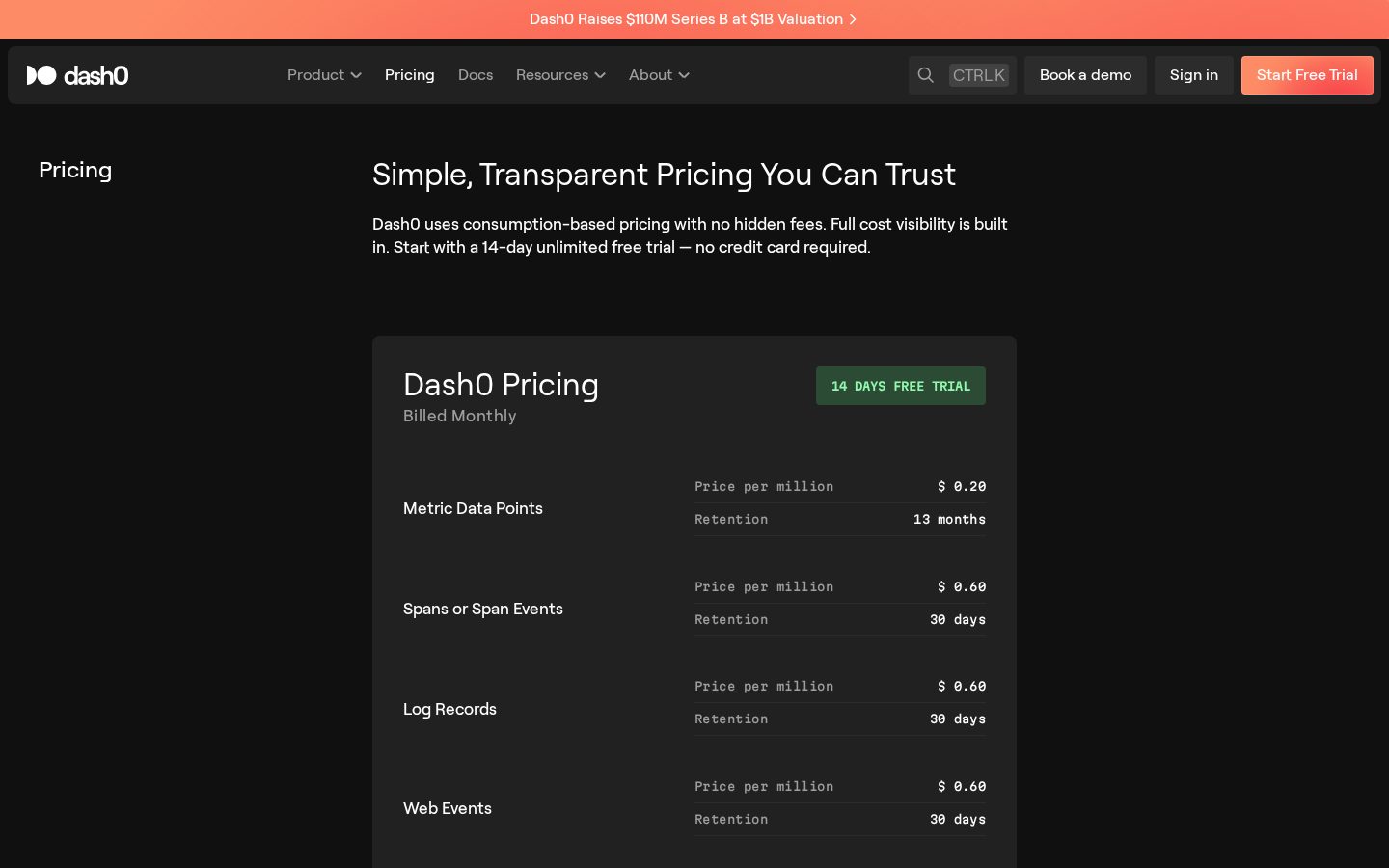The image size is (1389, 868).
Task: Click the Sign in button
Action: pos(1194,75)
